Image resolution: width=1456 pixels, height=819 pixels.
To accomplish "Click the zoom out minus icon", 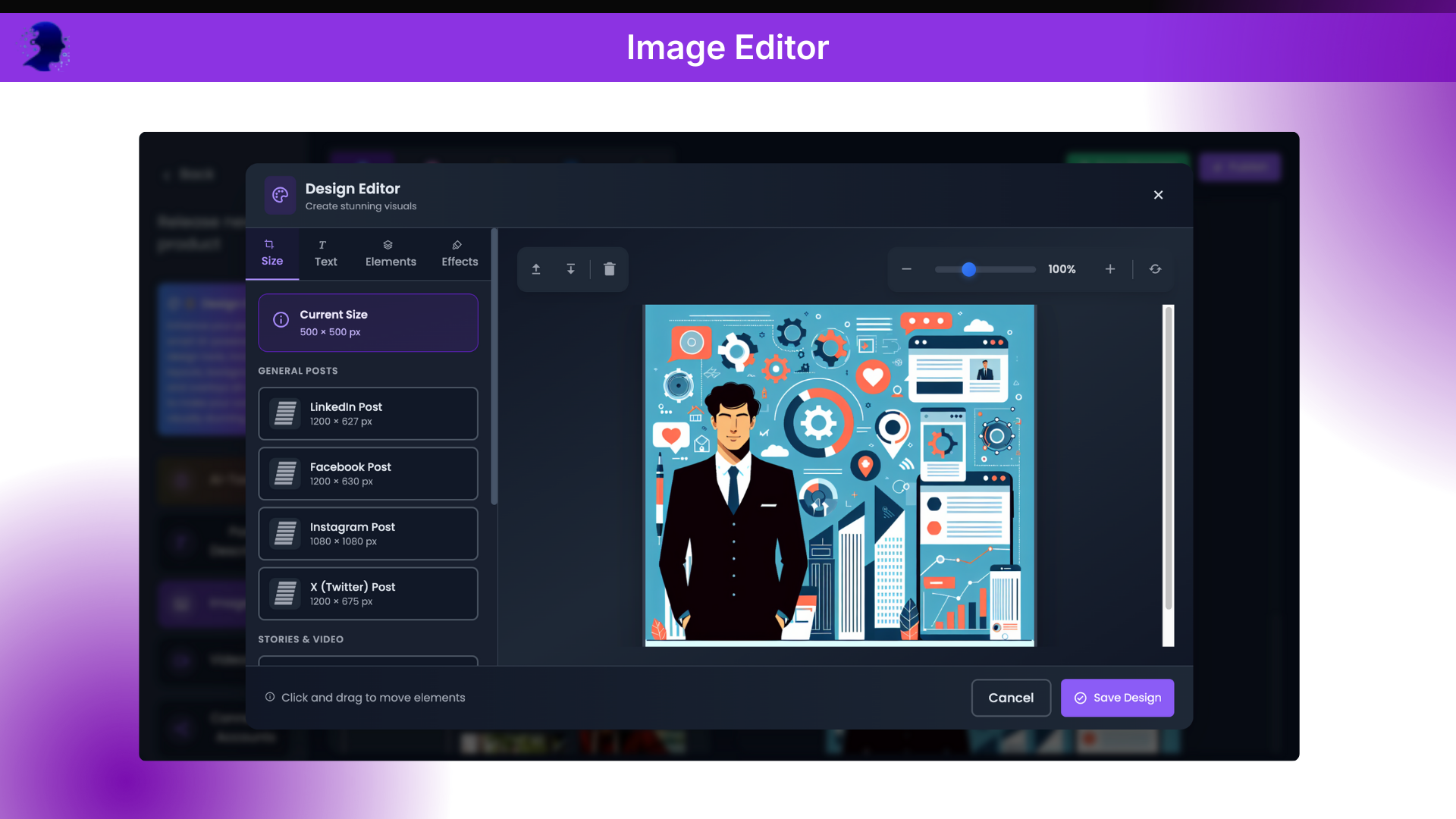I will [x=906, y=269].
